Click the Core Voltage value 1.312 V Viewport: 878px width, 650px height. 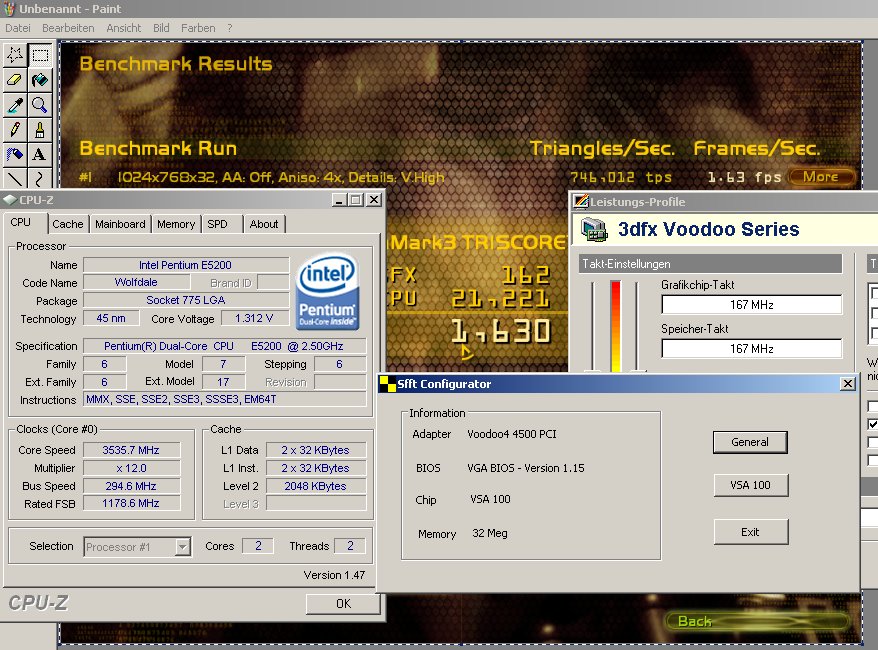coord(254,318)
